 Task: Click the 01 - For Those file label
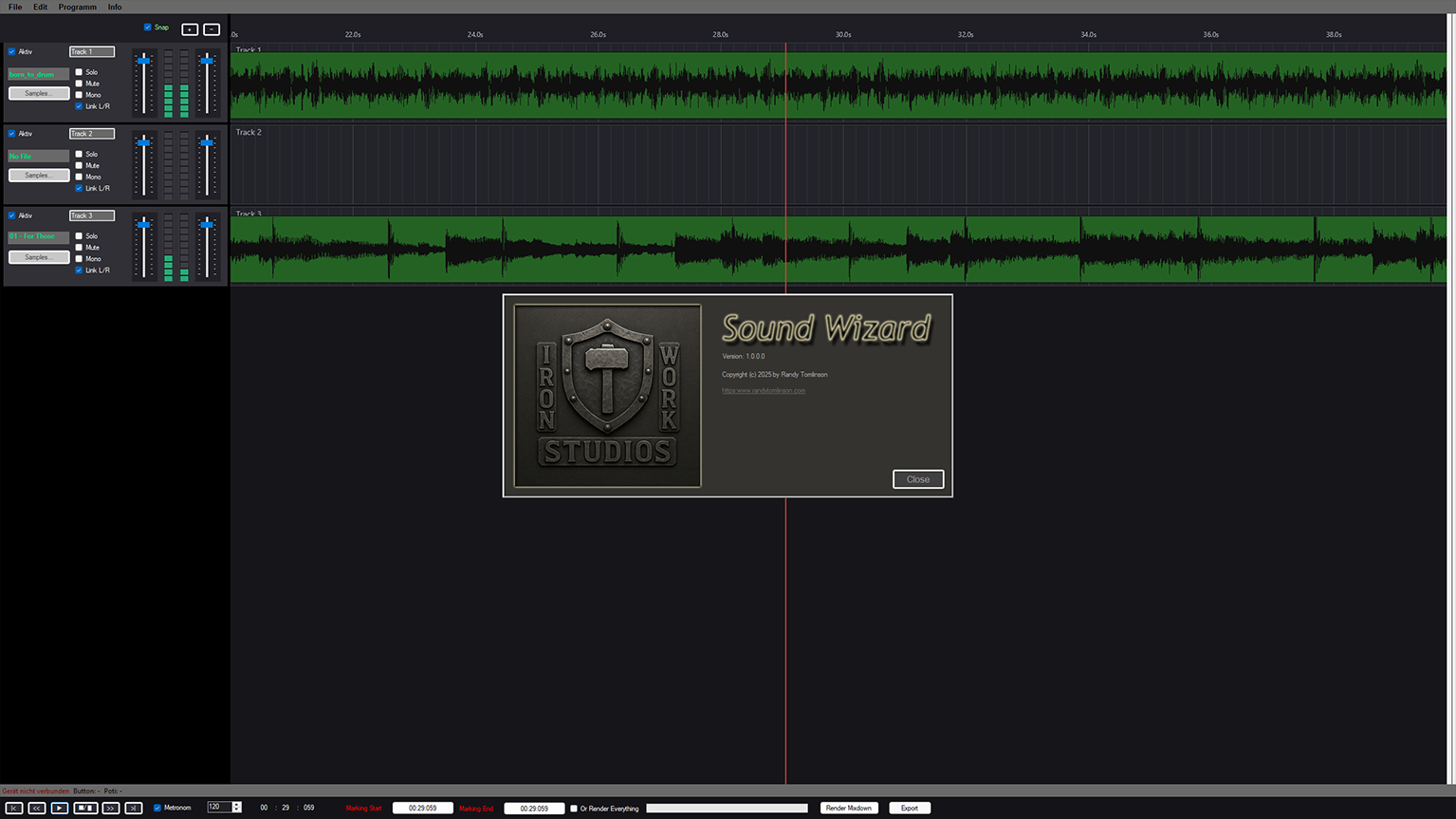[38, 236]
